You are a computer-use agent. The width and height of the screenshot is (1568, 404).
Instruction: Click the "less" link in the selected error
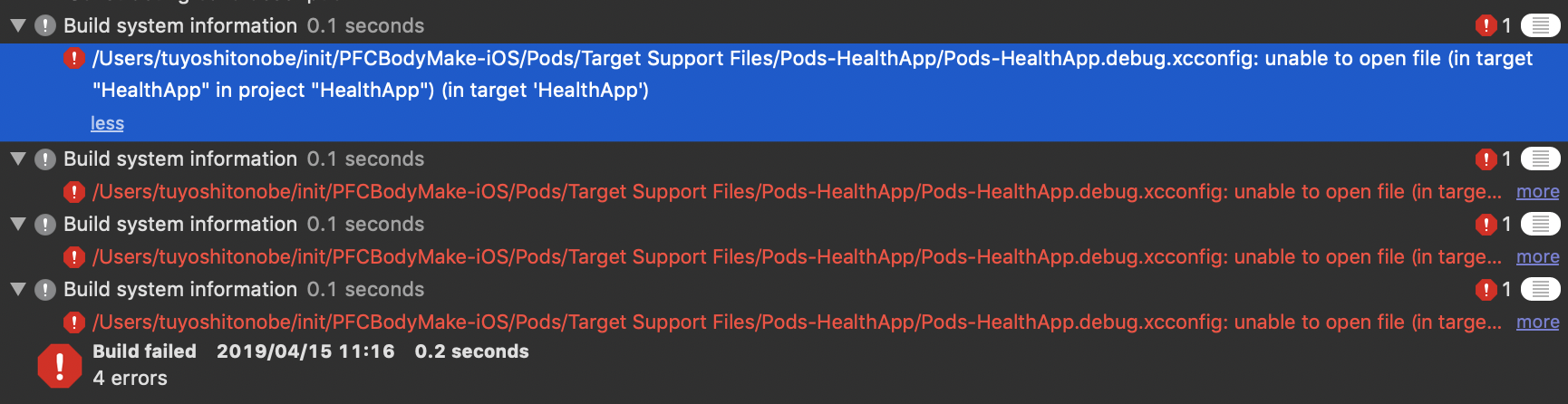[x=107, y=123]
